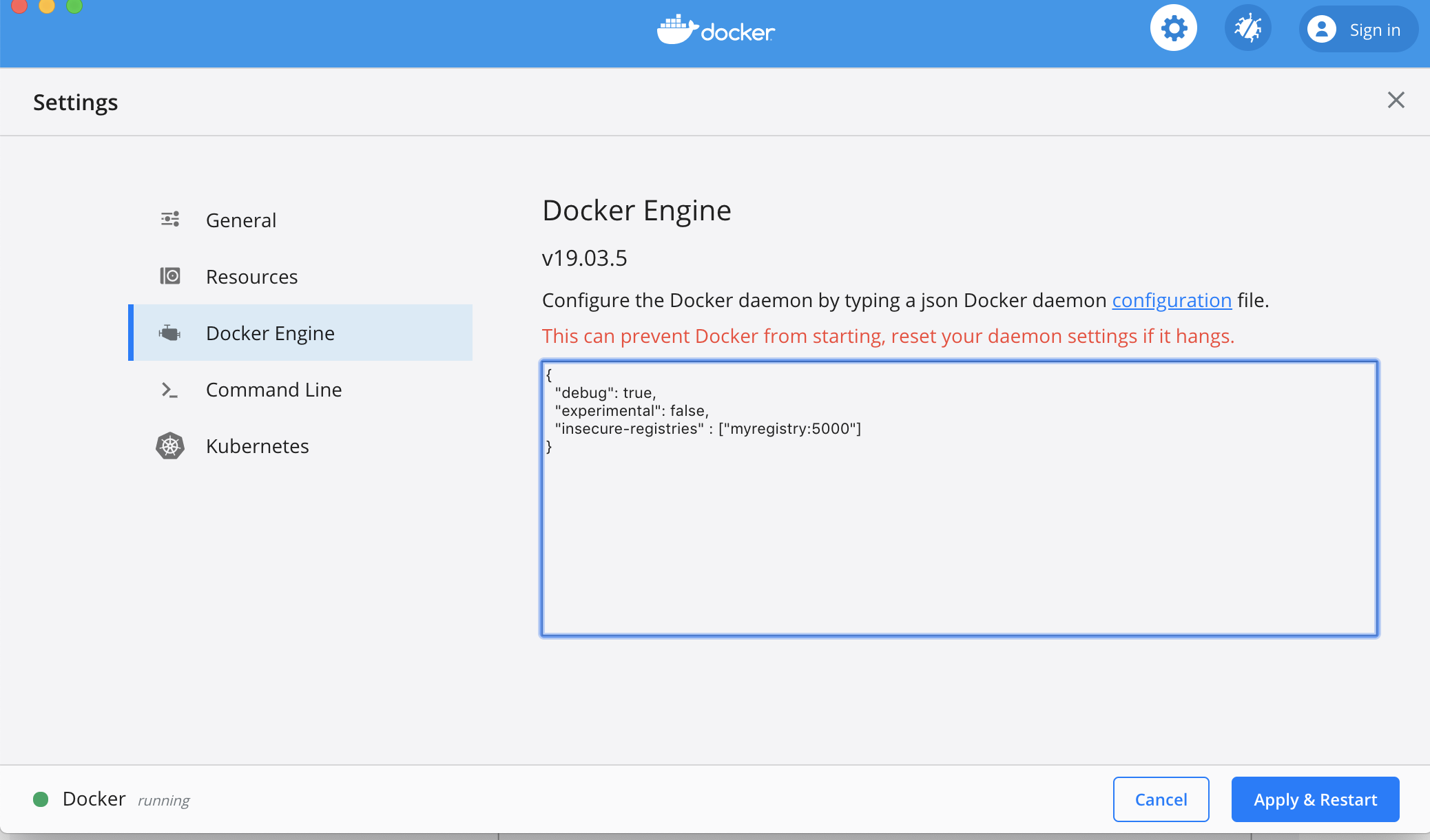This screenshot has height=840, width=1430.
Task: Click the Kubernetes wheel icon
Action: [x=169, y=446]
